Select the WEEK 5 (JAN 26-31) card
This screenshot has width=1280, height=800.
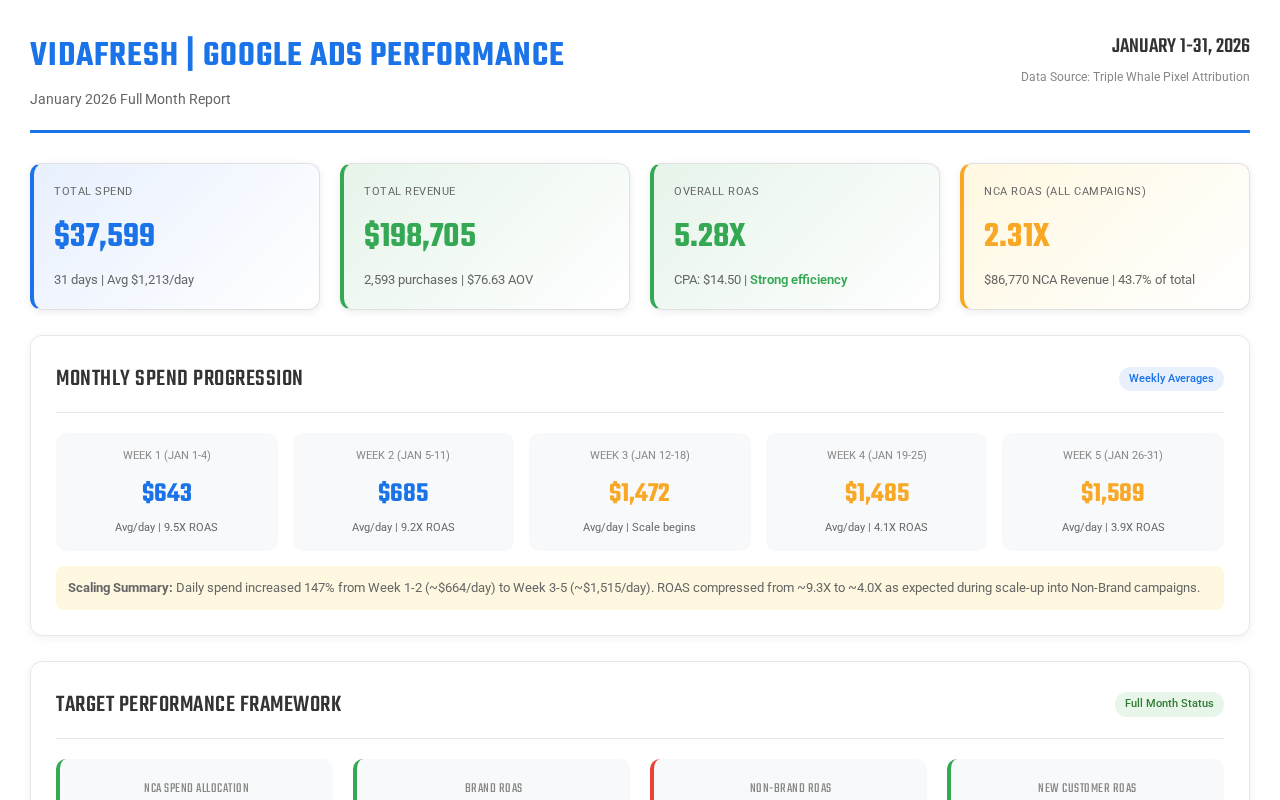(1113, 491)
